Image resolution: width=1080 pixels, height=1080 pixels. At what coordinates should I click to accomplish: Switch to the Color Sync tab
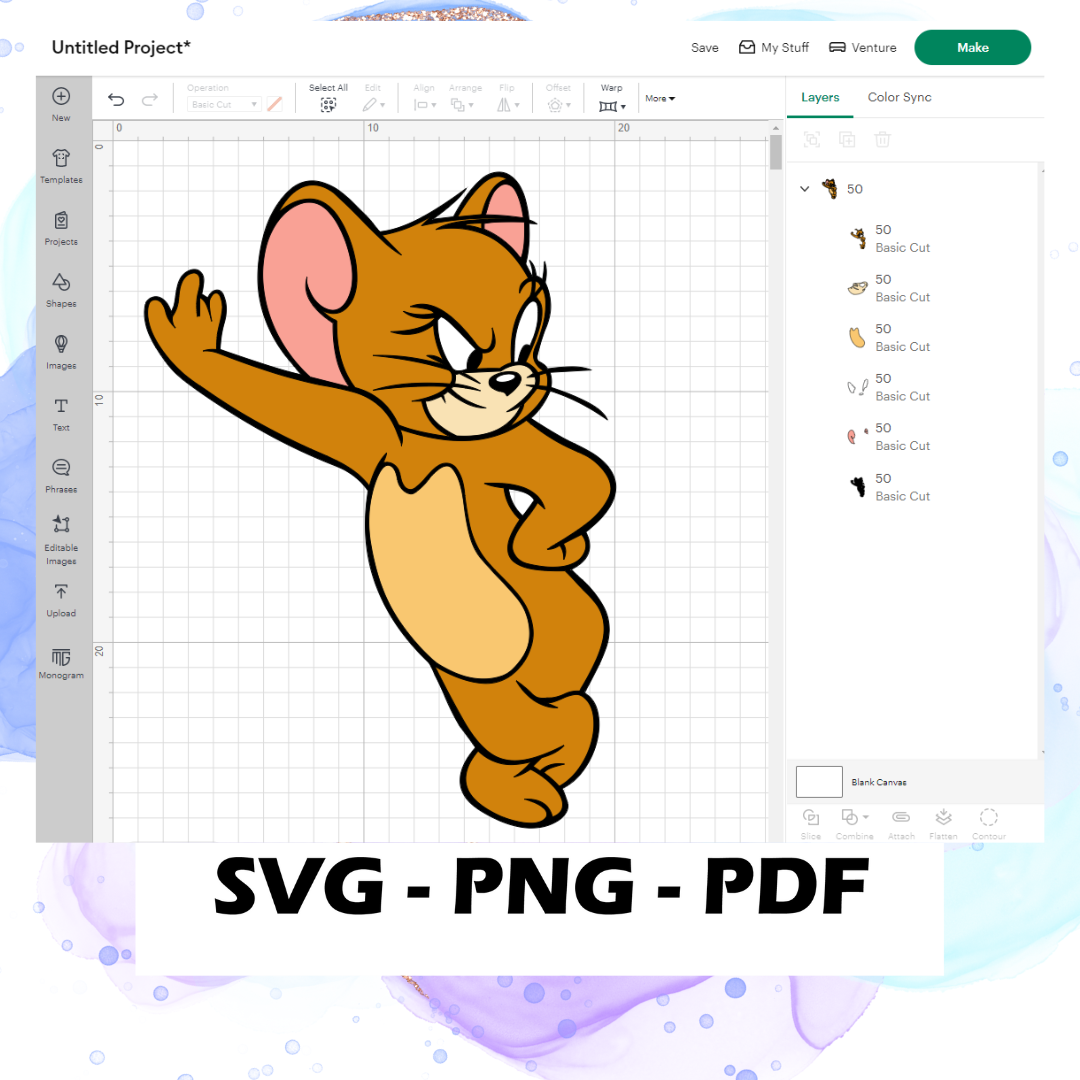click(x=899, y=97)
